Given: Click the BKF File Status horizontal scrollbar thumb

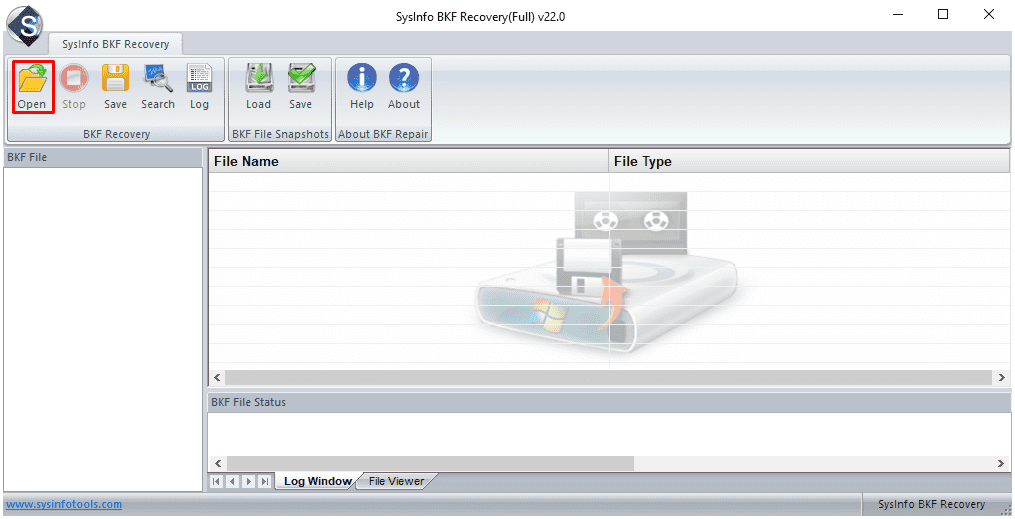Looking at the screenshot, I should tap(430, 463).
